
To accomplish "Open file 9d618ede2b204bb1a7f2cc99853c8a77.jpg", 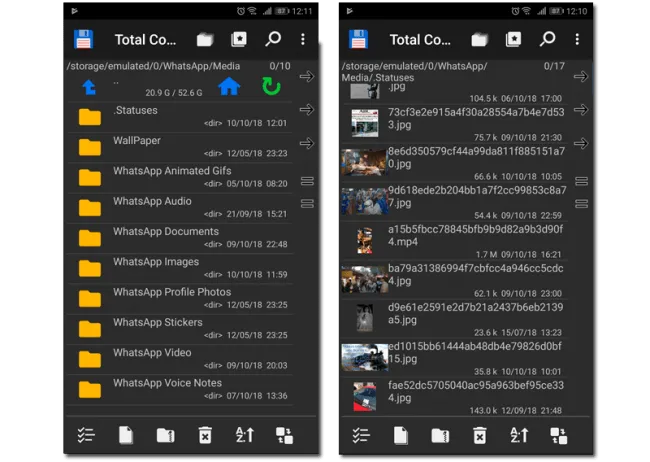I will [454, 202].
